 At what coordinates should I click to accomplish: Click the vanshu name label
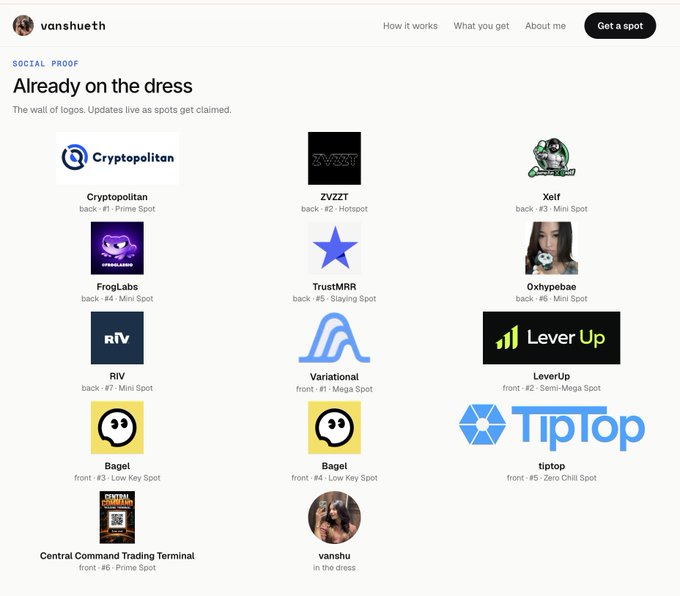tap(334, 556)
